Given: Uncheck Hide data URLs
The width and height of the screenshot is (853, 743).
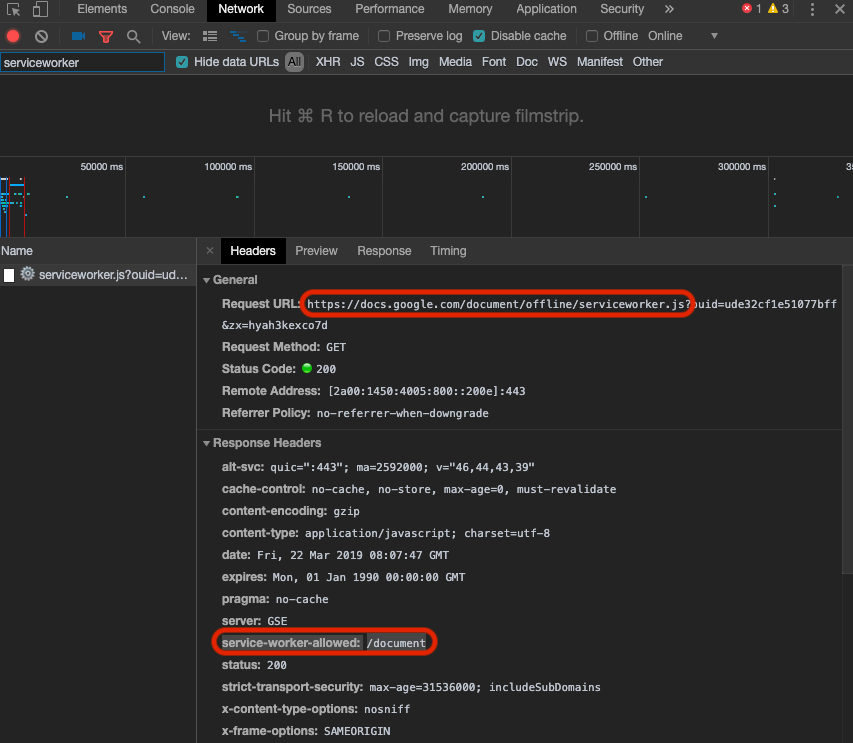Looking at the screenshot, I should pos(182,62).
